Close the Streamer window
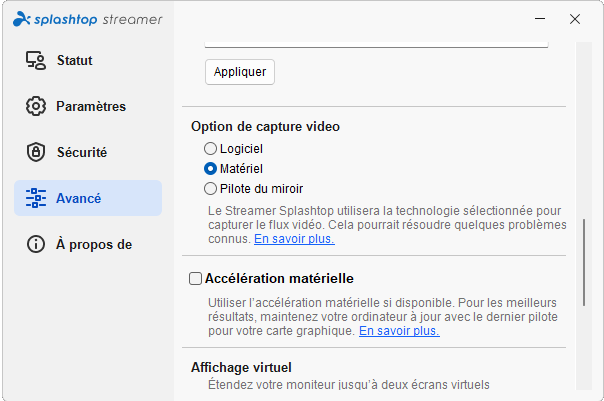 [575, 18]
